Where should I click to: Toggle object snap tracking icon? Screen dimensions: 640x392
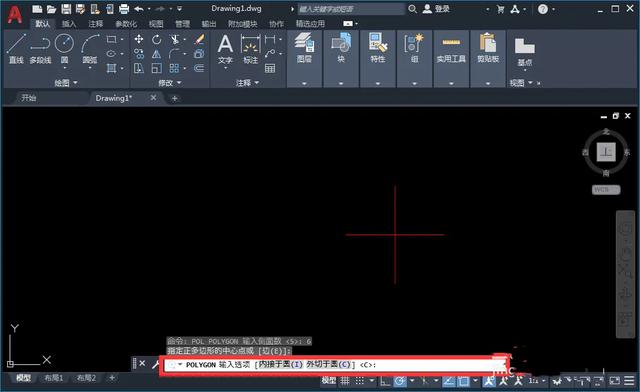pos(449,381)
